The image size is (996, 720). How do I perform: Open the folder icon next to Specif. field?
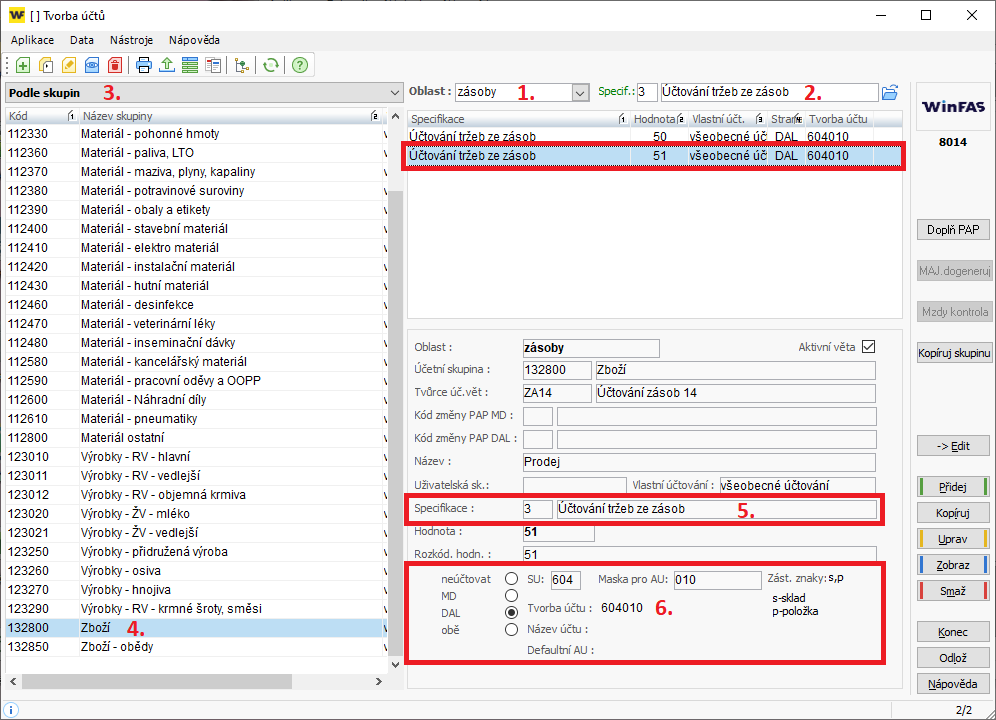pyautogui.click(x=890, y=92)
